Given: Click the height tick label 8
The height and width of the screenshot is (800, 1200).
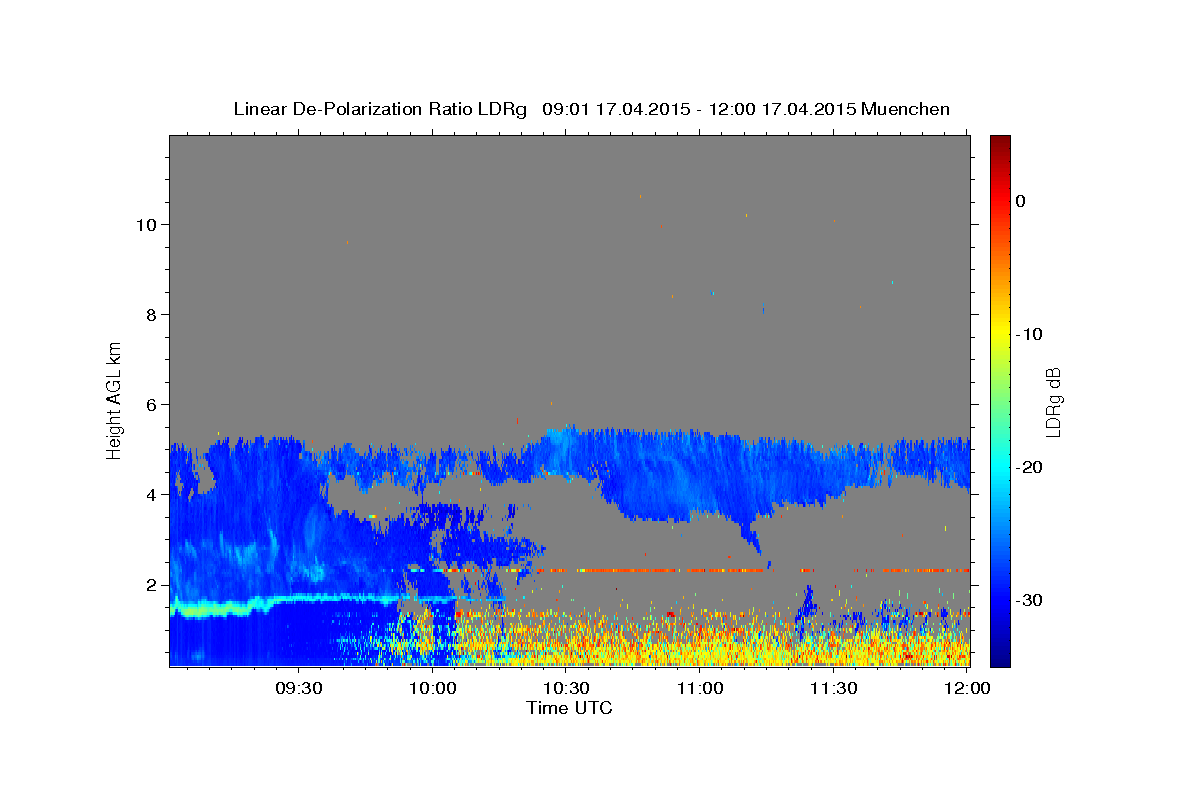Looking at the screenshot, I should [x=150, y=314].
